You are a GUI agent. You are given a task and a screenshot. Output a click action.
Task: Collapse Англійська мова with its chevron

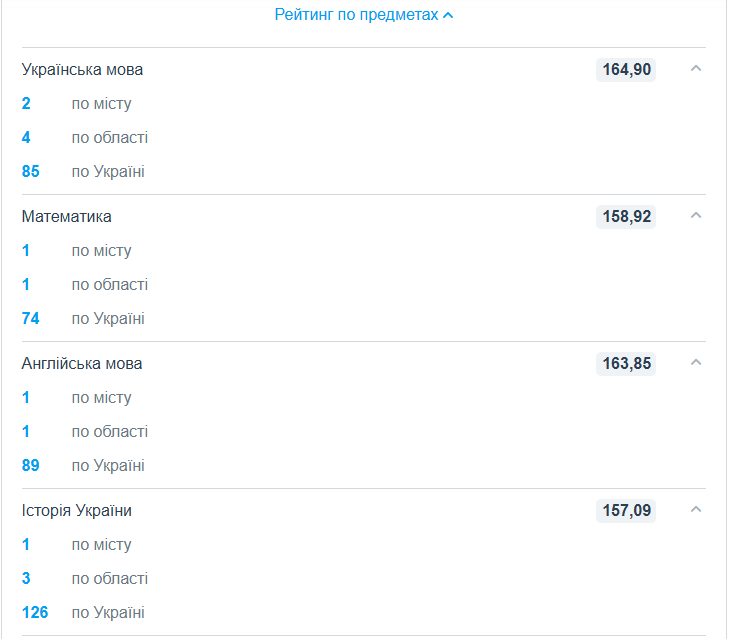point(696,363)
